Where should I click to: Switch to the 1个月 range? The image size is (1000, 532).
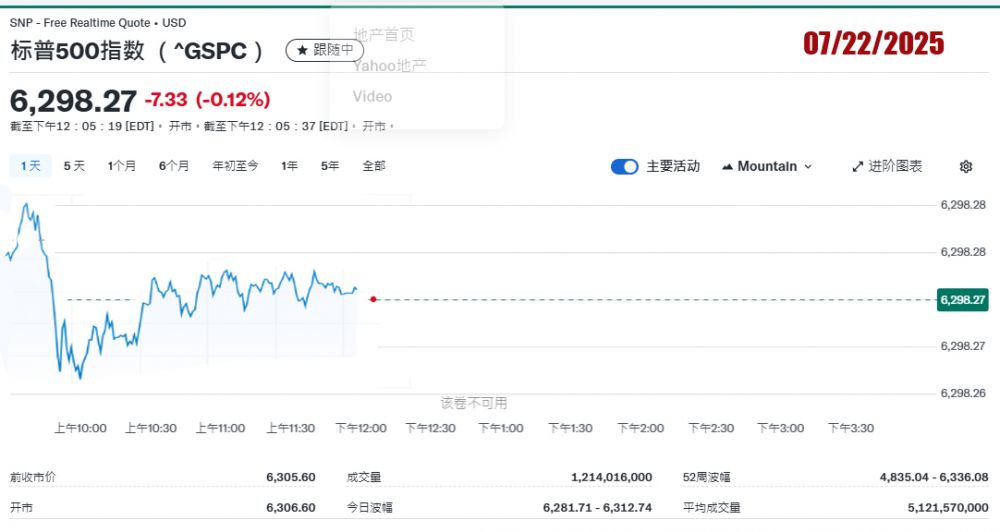(122, 166)
